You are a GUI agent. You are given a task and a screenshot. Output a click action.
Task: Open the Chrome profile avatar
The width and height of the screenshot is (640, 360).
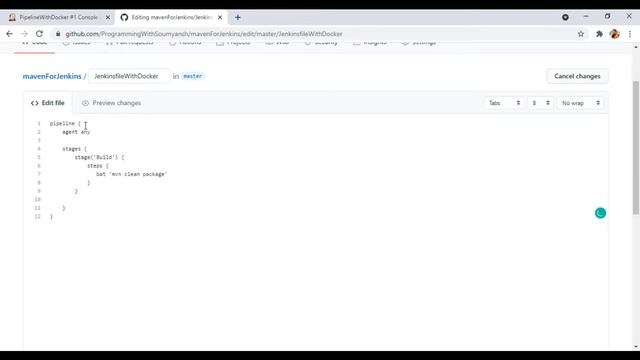pos(614,34)
